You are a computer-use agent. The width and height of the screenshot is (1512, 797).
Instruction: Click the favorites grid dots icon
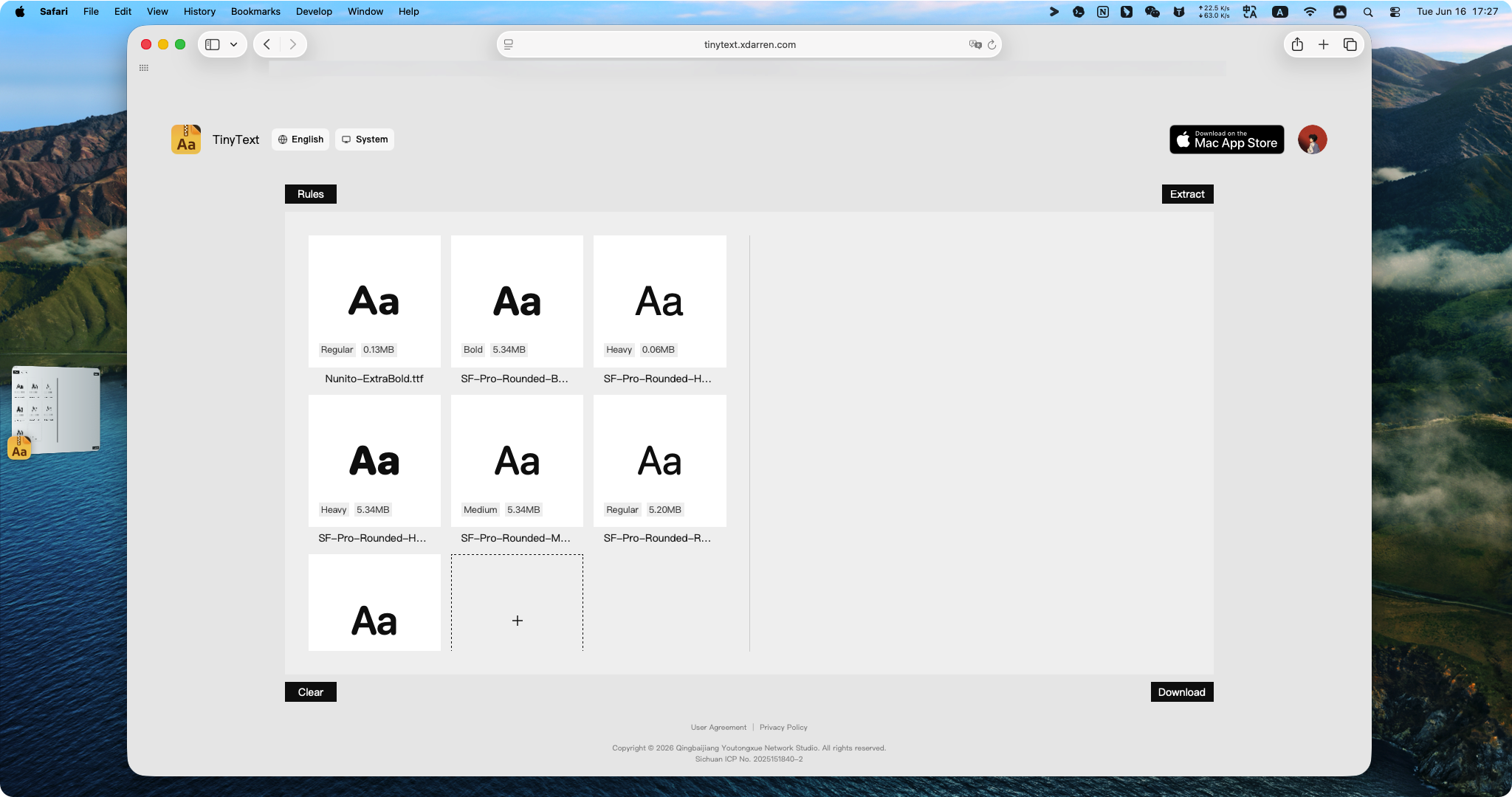(144, 68)
